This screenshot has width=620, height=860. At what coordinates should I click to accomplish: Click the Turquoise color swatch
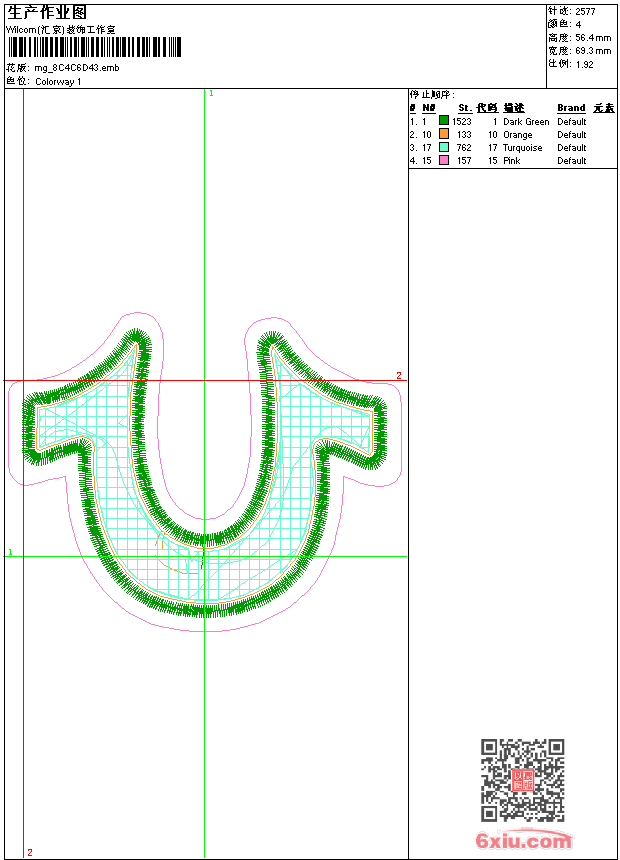[x=444, y=147]
